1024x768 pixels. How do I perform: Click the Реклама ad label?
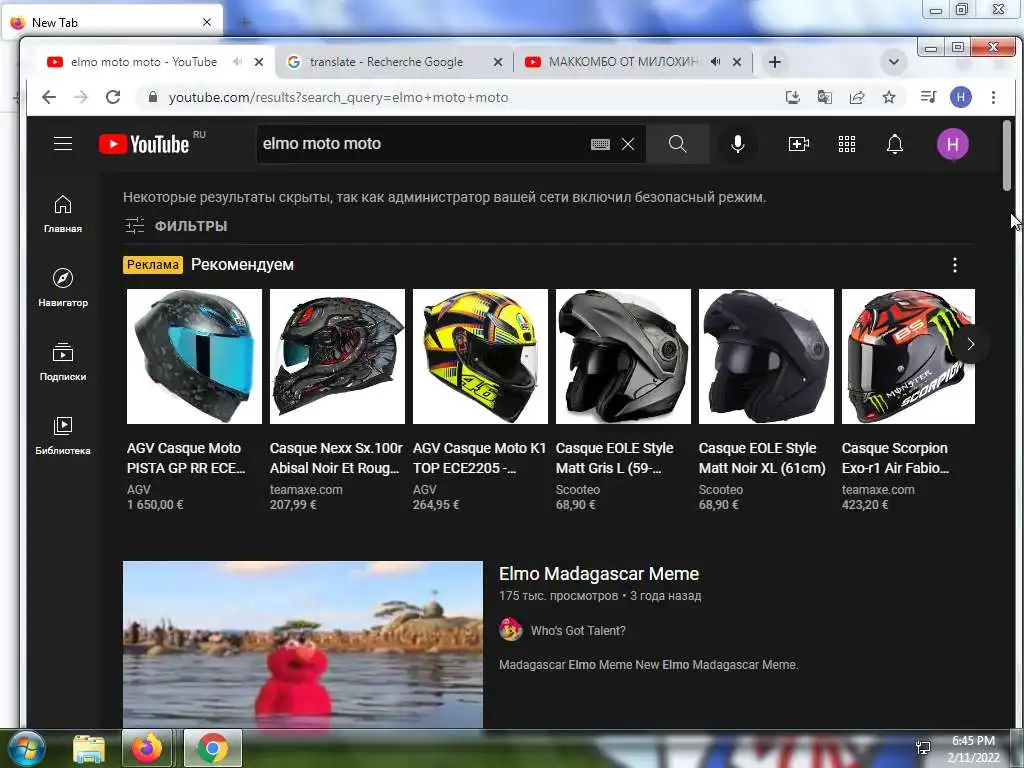click(x=153, y=264)
